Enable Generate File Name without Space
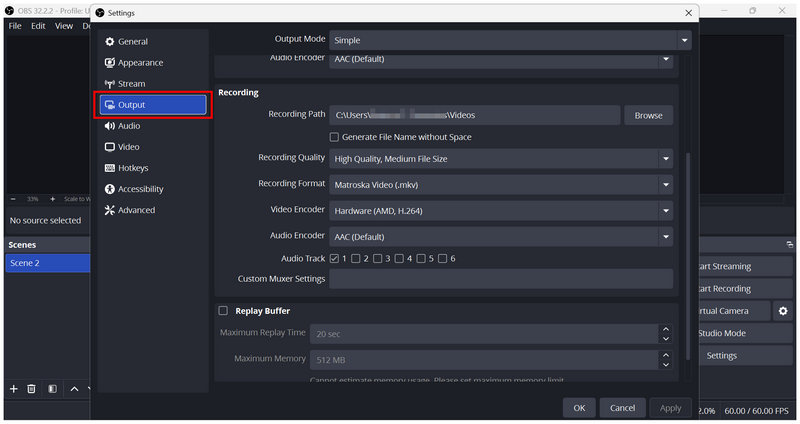 (x=334, y=137)
